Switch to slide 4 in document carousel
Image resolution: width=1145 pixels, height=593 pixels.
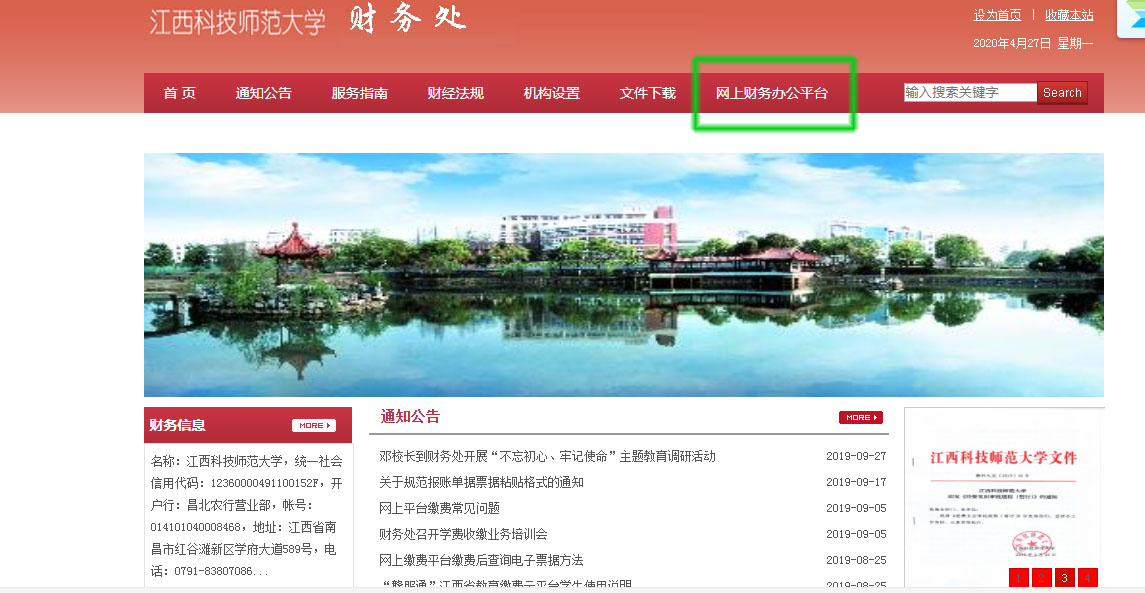point(1088,577)
